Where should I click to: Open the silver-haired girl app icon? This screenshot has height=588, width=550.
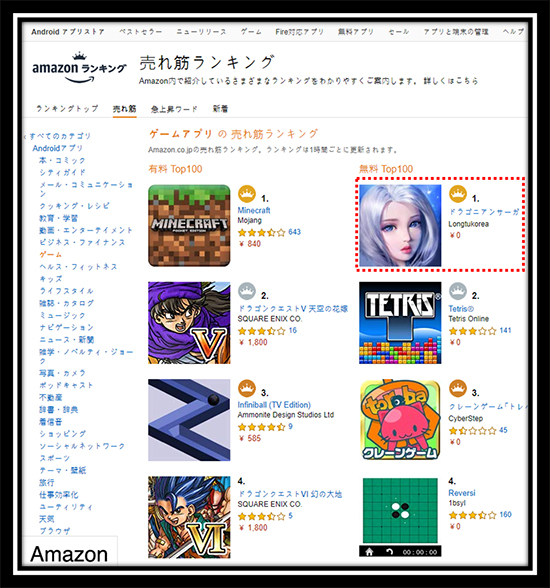click(x=400, y=225)
